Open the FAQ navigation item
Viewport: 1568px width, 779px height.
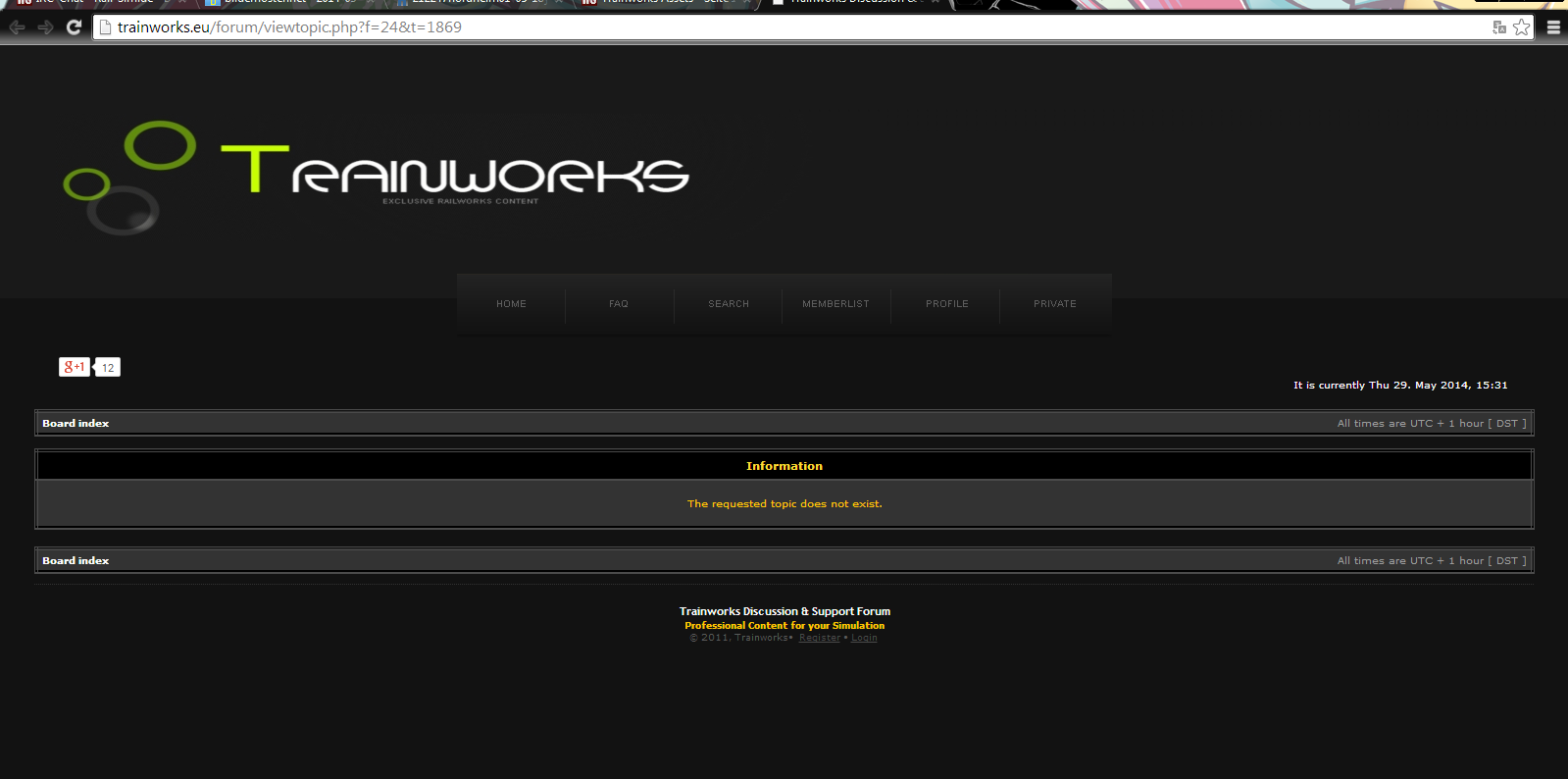619,304
